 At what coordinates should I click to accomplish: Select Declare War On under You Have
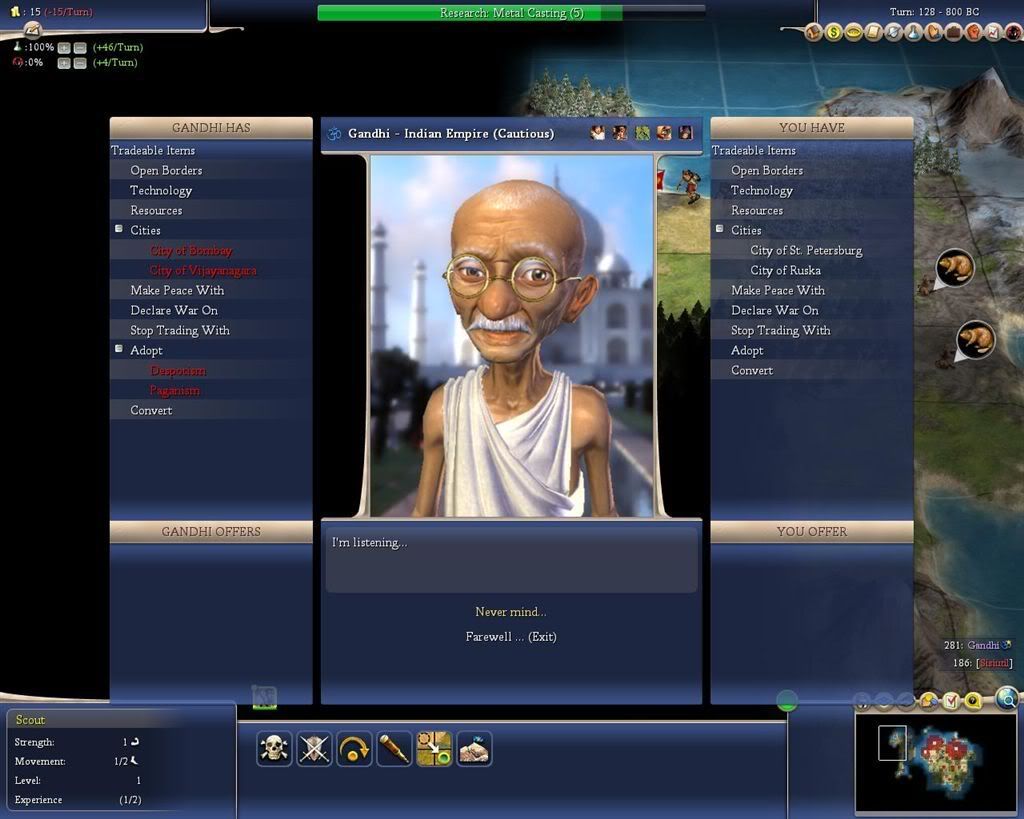point(775,310)
